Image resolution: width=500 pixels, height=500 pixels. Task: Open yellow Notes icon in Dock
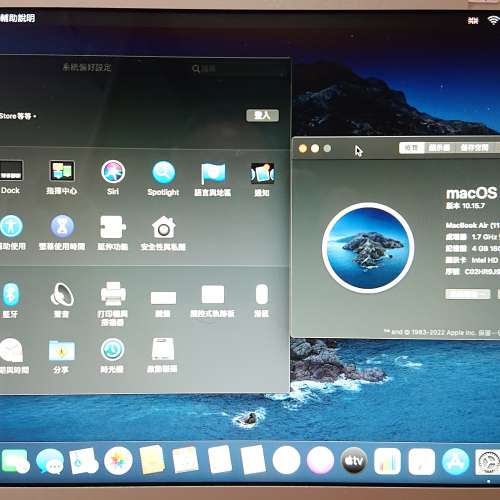point(152,459)
